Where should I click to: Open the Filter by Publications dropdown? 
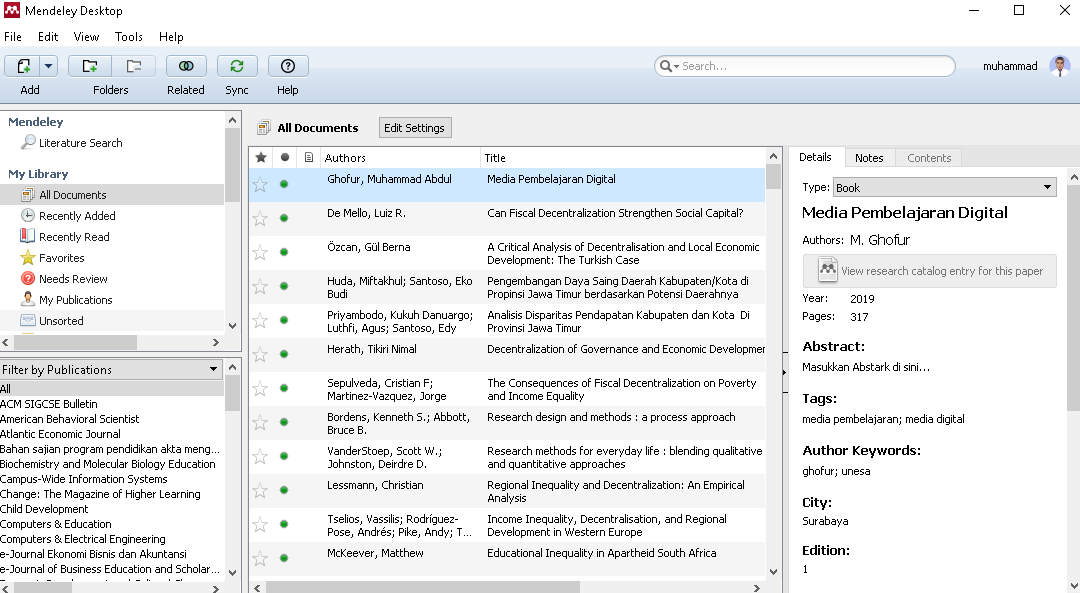[x=213, y=369]
